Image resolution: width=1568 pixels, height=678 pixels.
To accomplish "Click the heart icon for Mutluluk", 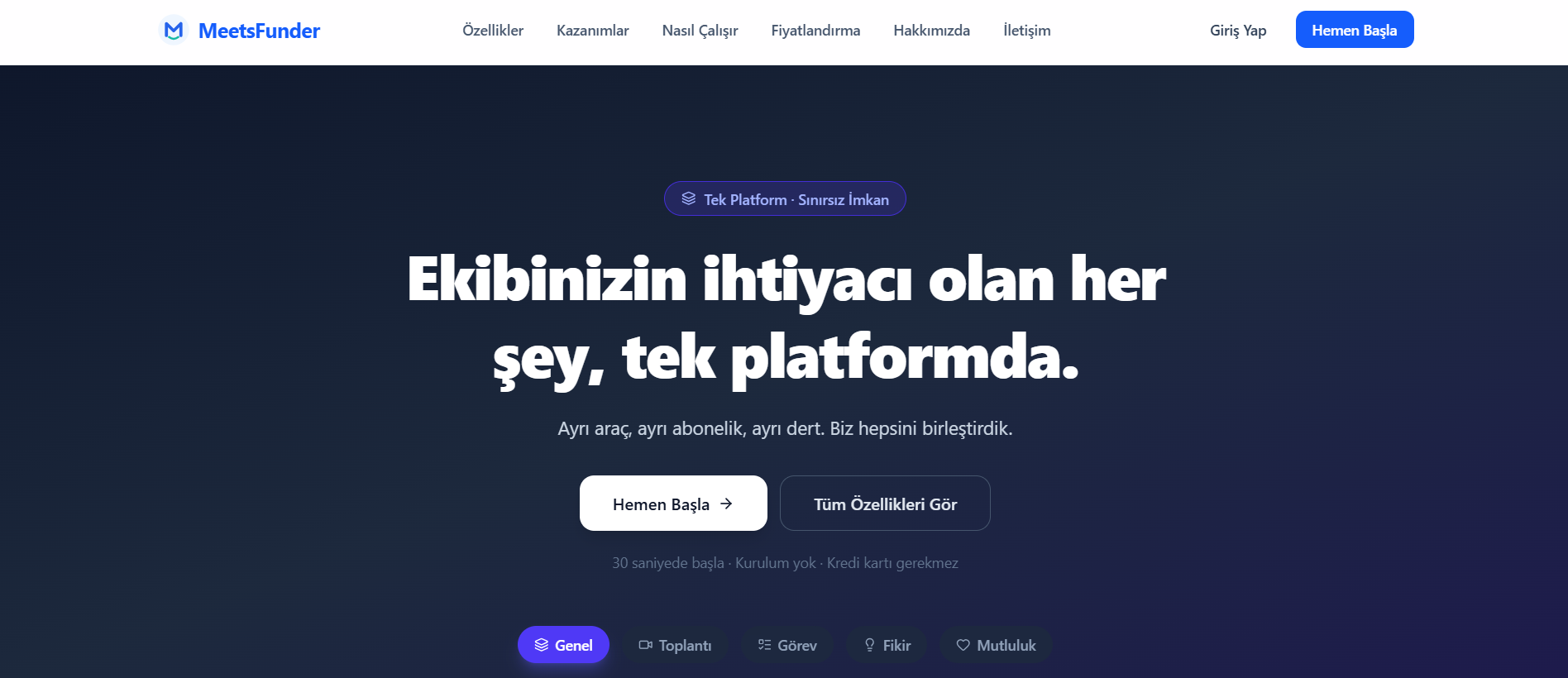I will (963, 645).
